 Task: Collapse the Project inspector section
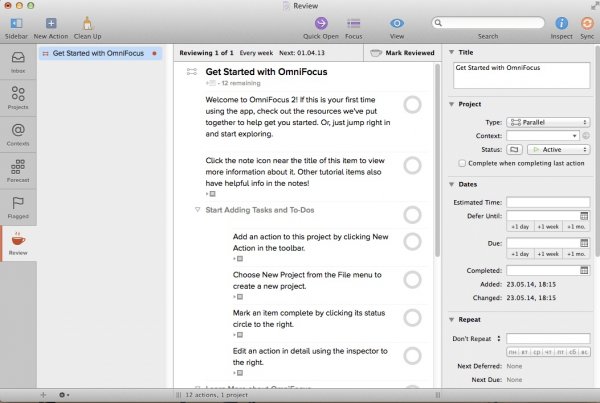[452, 104]
